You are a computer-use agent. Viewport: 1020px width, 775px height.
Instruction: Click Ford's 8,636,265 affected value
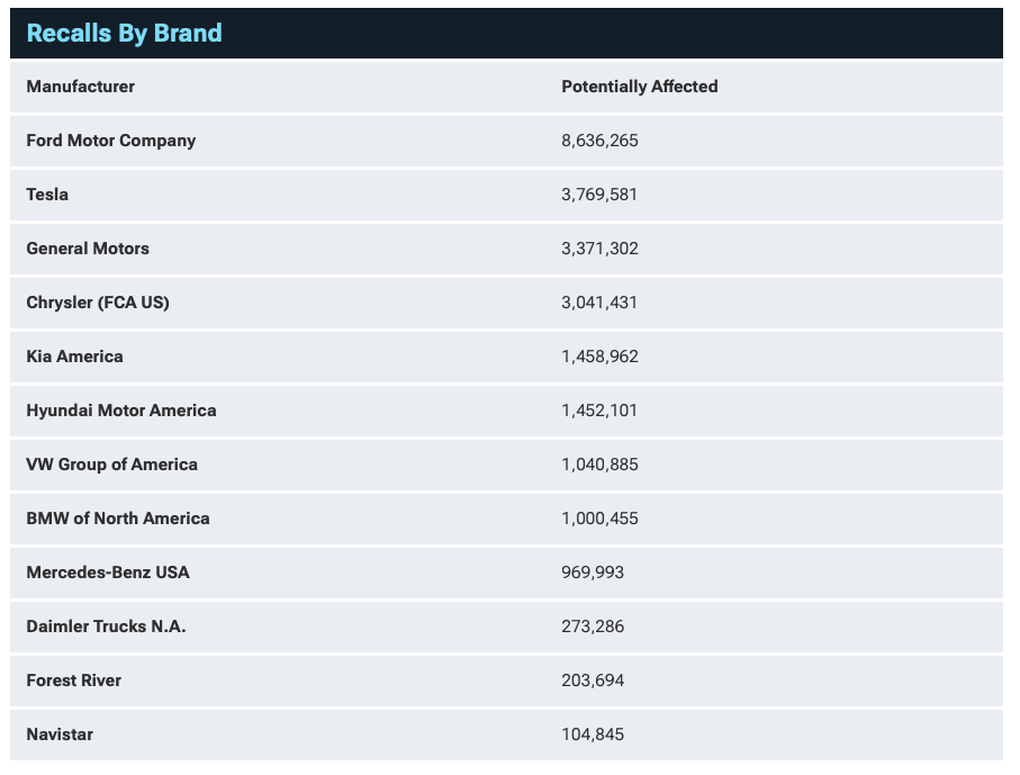tap(599, 141)
